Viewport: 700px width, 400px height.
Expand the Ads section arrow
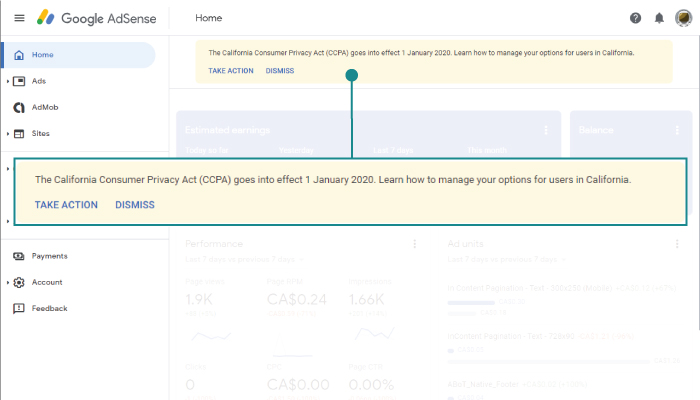click(x=8, y=81)
